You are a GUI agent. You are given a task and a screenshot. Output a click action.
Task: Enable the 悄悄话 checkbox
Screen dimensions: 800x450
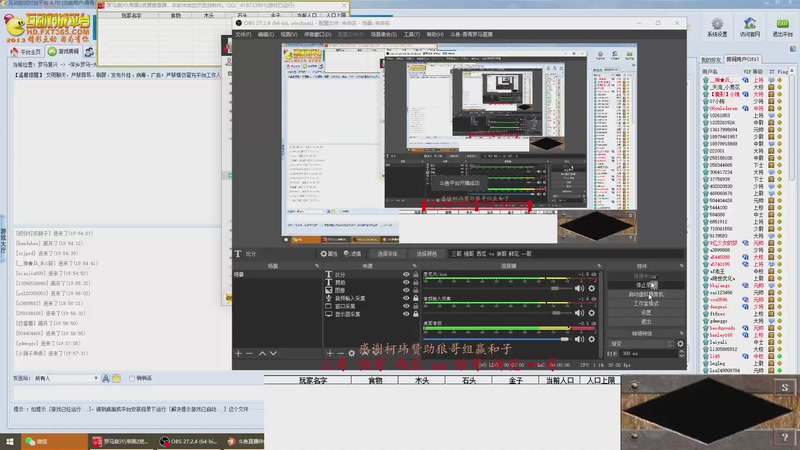[132, 378]
